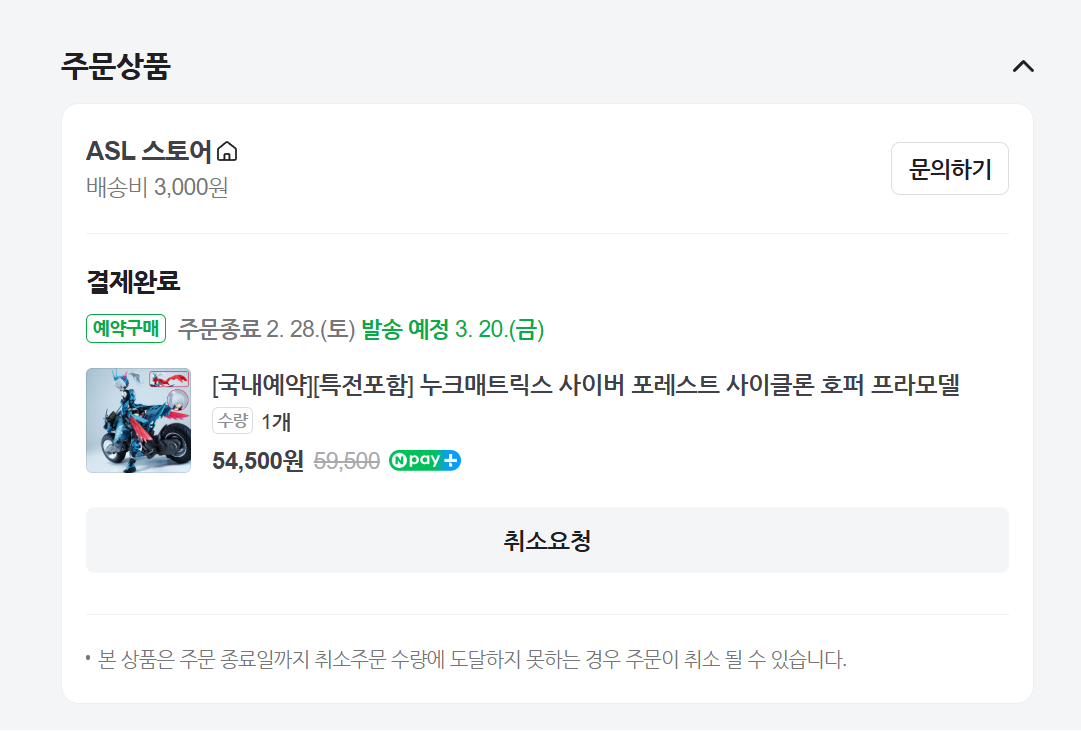Click the 배송비 3,000원 shipping fee text
The image size is (1081, 731).
click(157, 187)
